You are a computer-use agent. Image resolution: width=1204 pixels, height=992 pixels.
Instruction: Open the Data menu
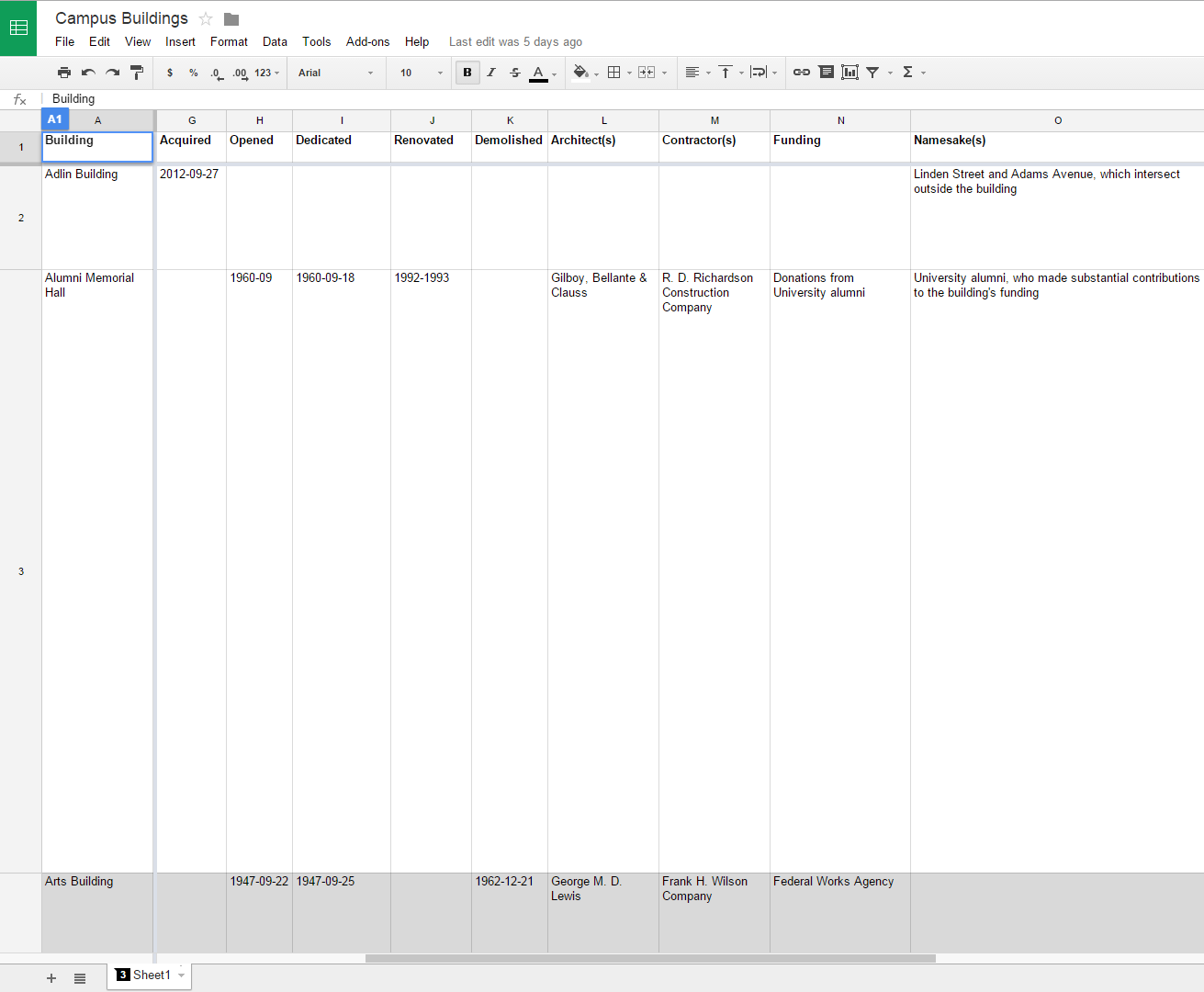pyautogui.click(x=275, y=41)
